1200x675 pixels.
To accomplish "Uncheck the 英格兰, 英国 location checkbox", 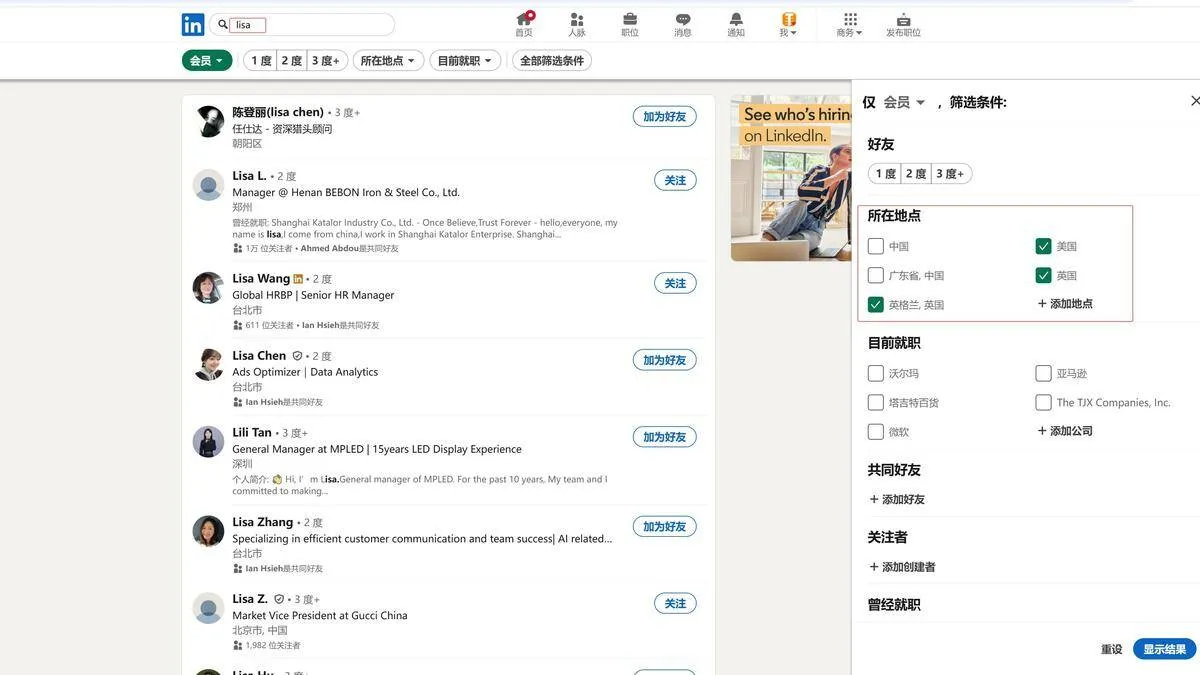I will point(876,304).
